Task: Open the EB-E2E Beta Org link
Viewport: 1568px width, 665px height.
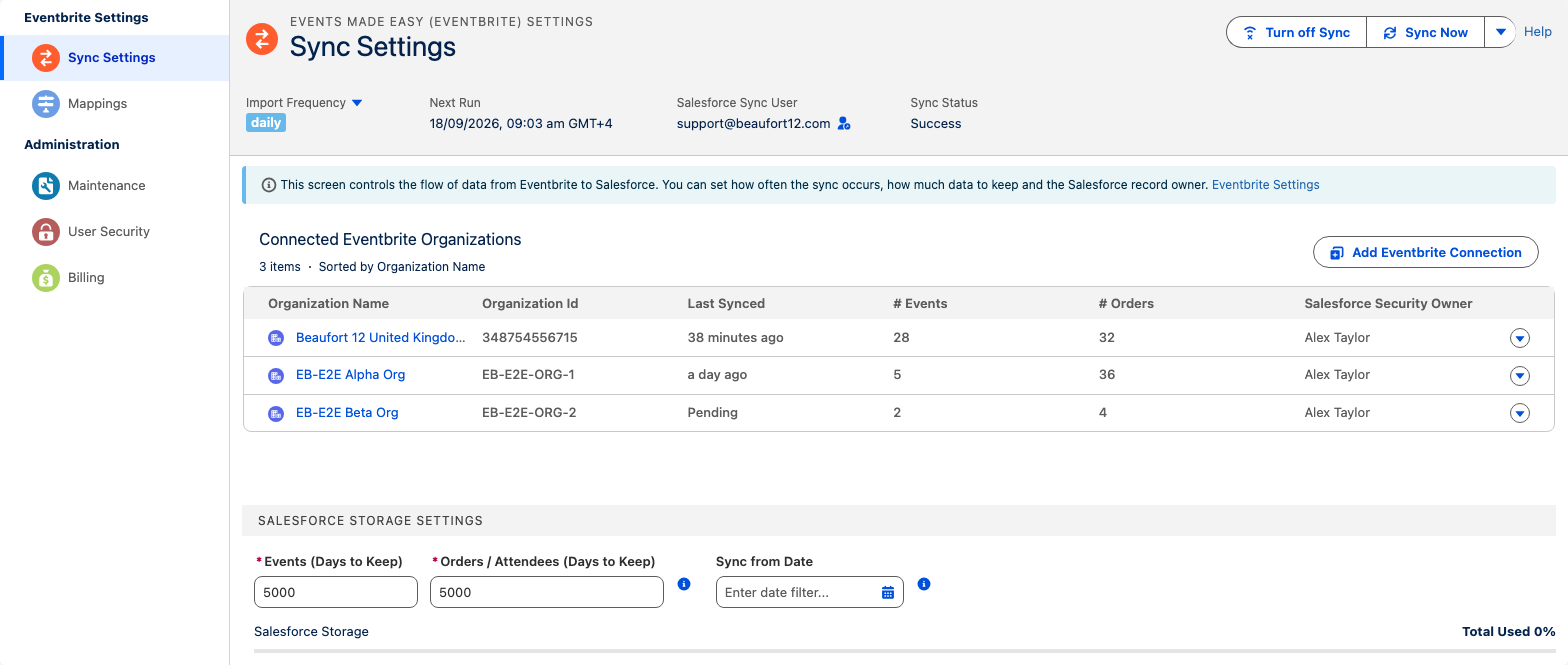Action: (x=347, y=413)
